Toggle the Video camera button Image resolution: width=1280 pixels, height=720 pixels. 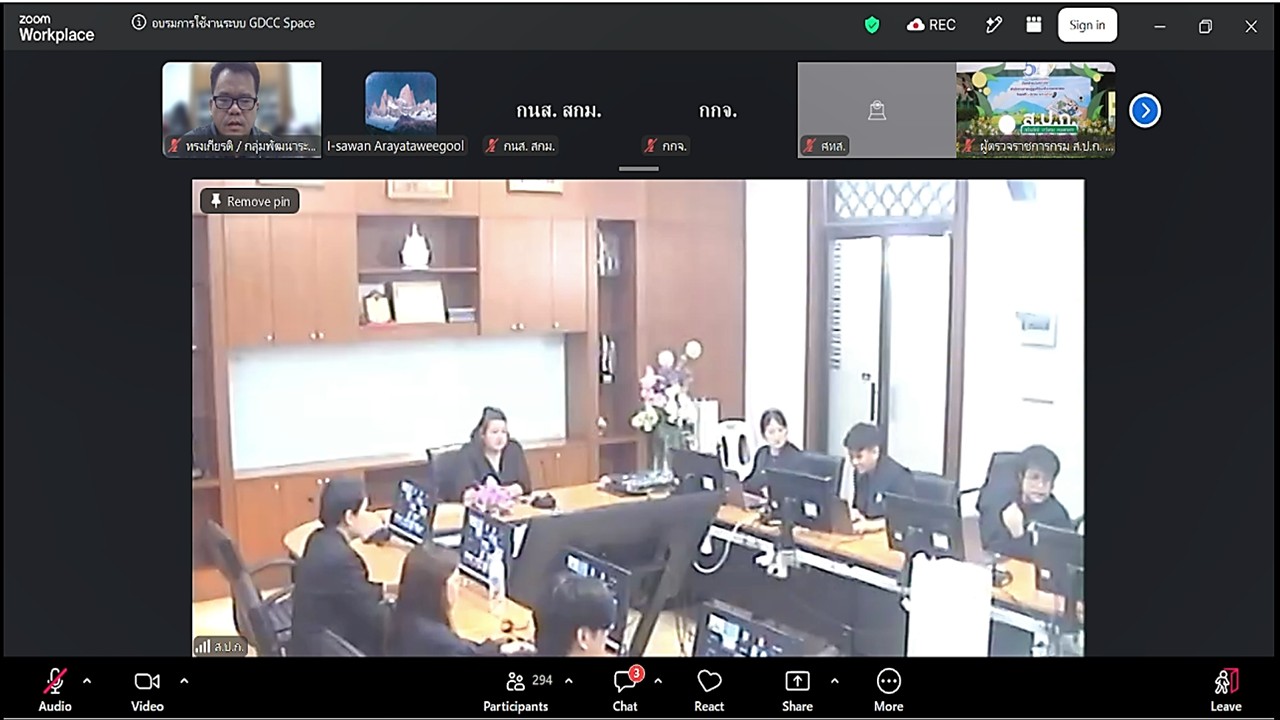pyautogui.click(x=147, y=690)
